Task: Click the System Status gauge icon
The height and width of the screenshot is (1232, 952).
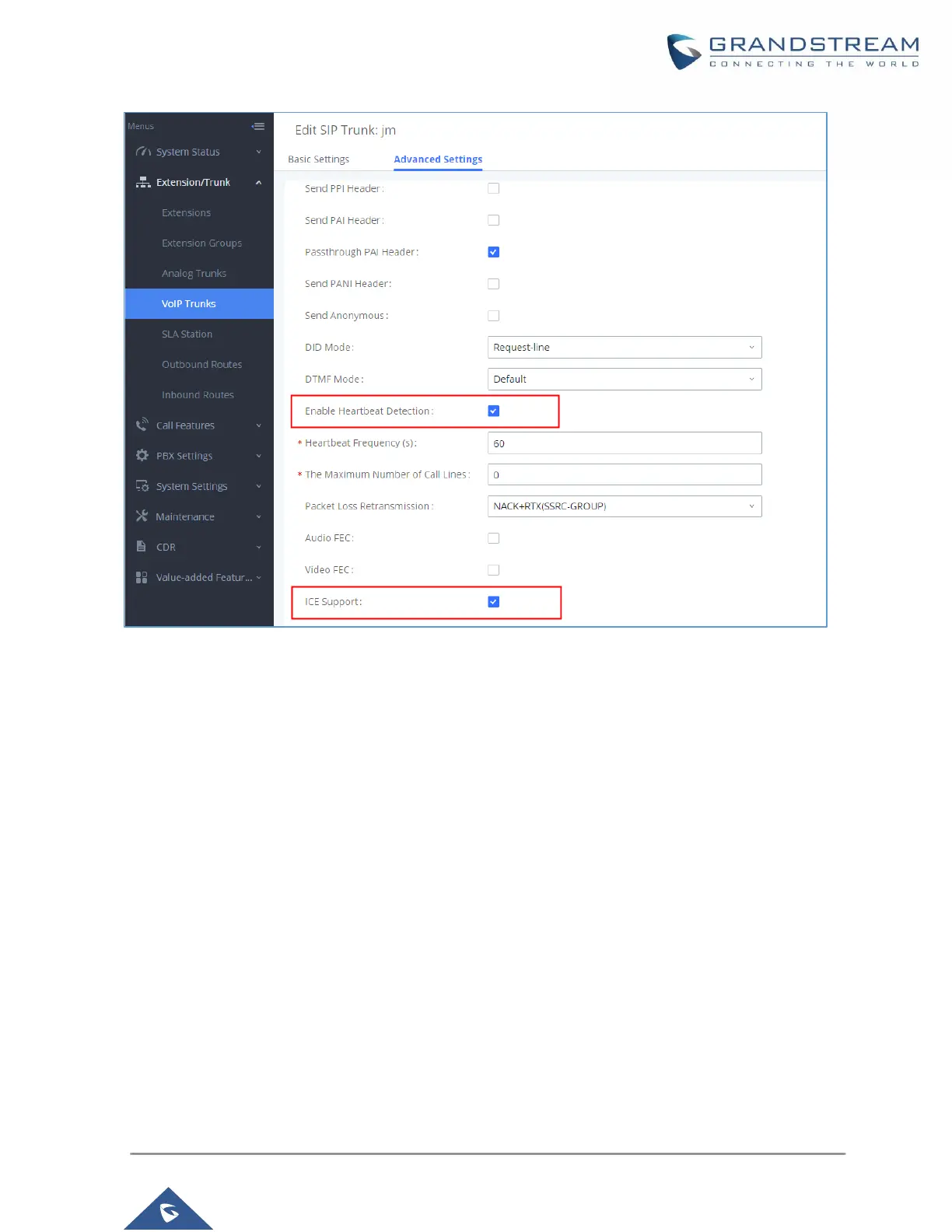Action: tap(143, 152)
